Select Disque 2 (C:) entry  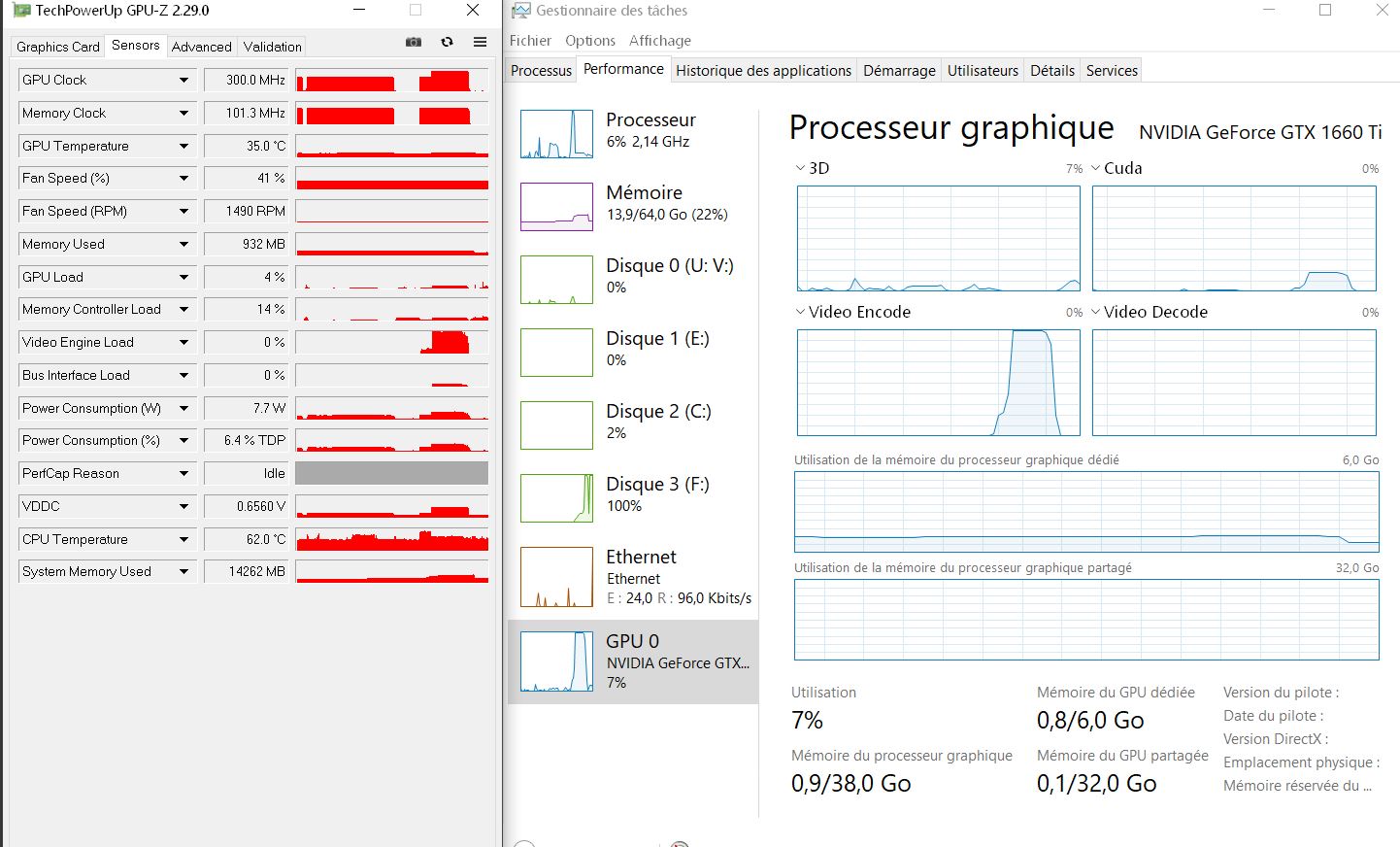click(x=633, y=425)
